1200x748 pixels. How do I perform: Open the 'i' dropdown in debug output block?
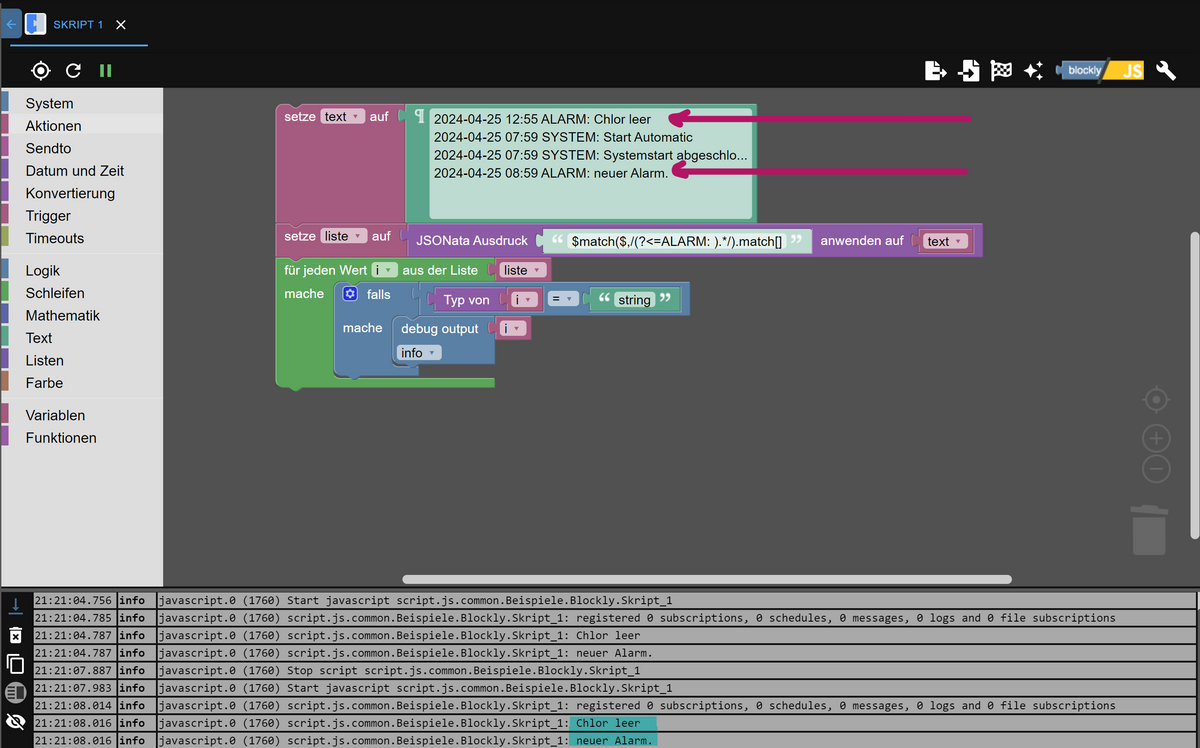coord(513,328)
